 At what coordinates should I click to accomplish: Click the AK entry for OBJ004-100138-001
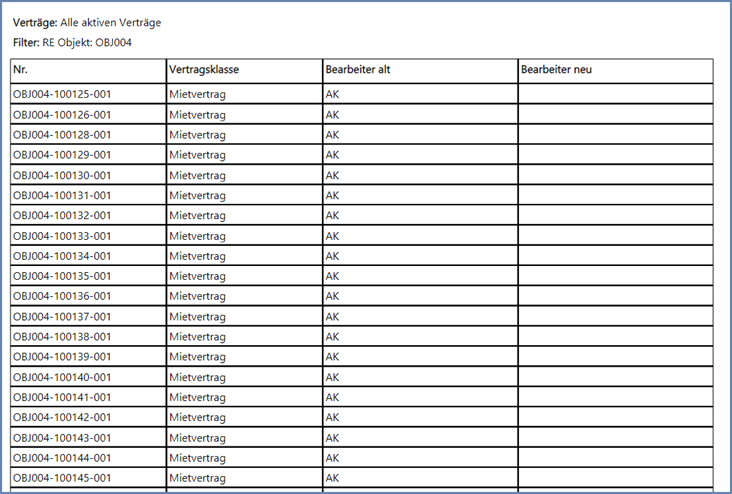coord(333,337)
